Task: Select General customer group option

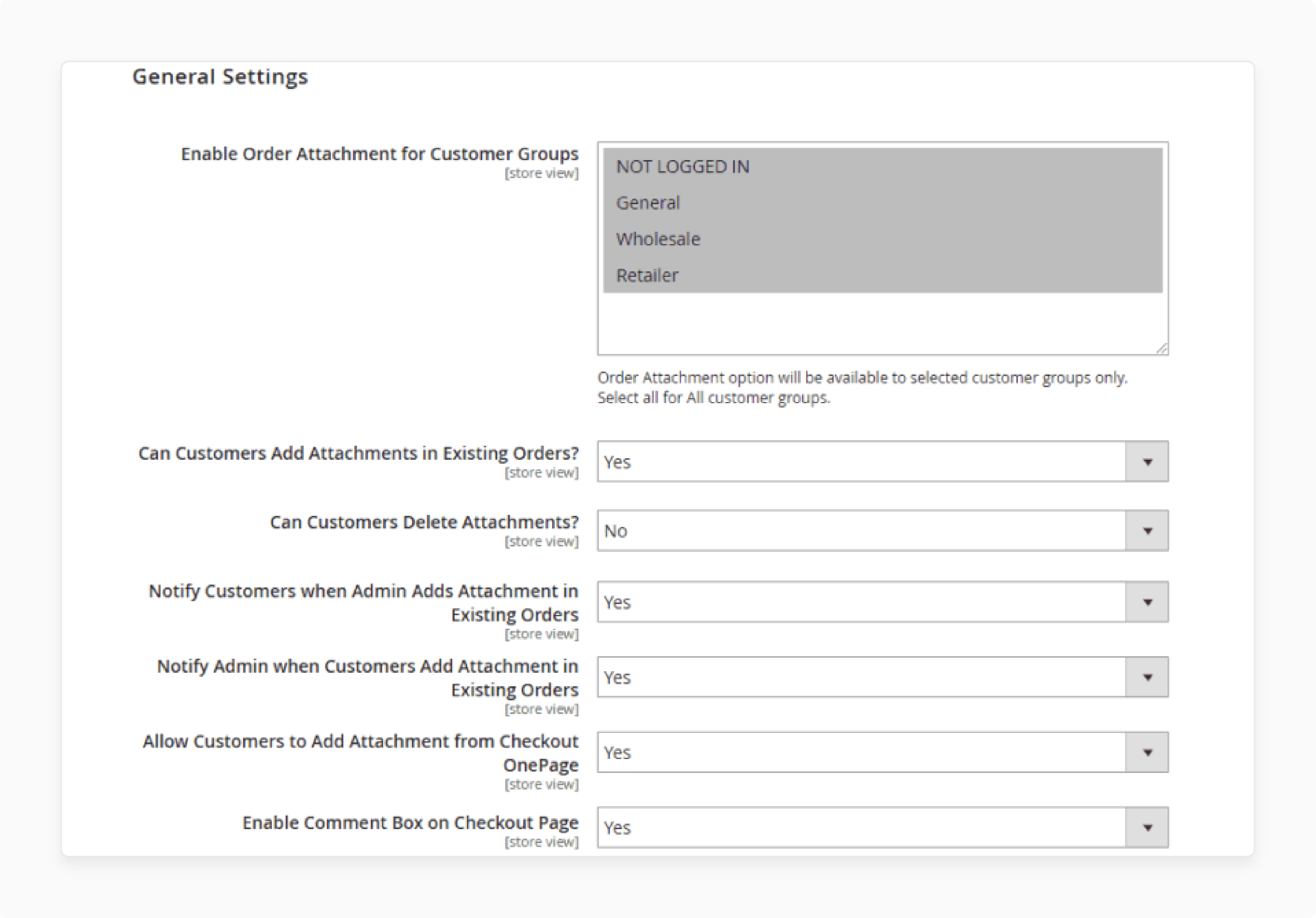Action: [x=883, y=202]
